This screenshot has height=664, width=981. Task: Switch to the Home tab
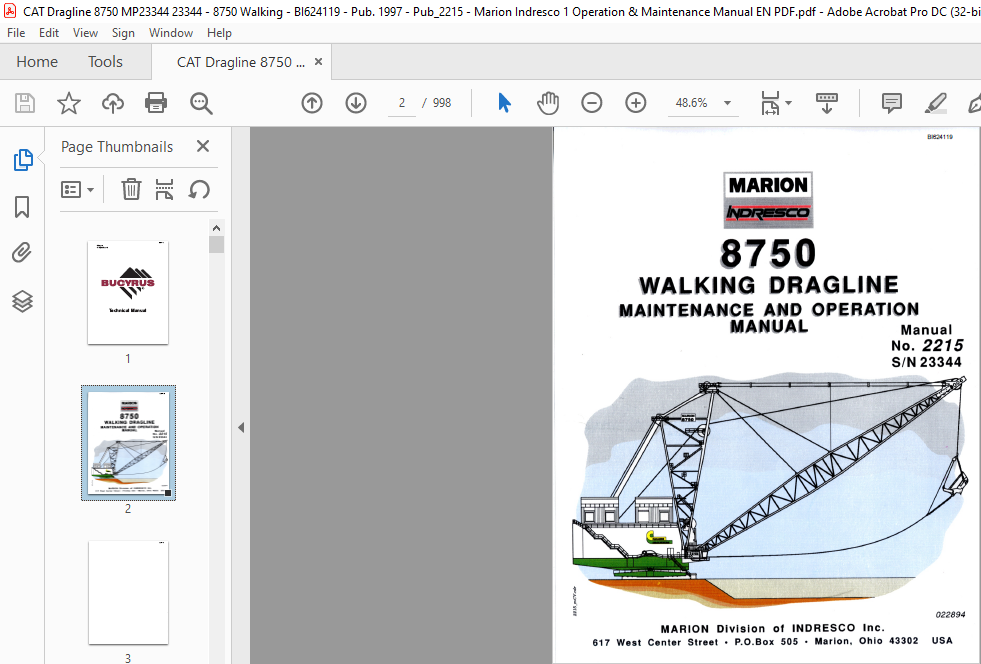[x=37, y=61]
